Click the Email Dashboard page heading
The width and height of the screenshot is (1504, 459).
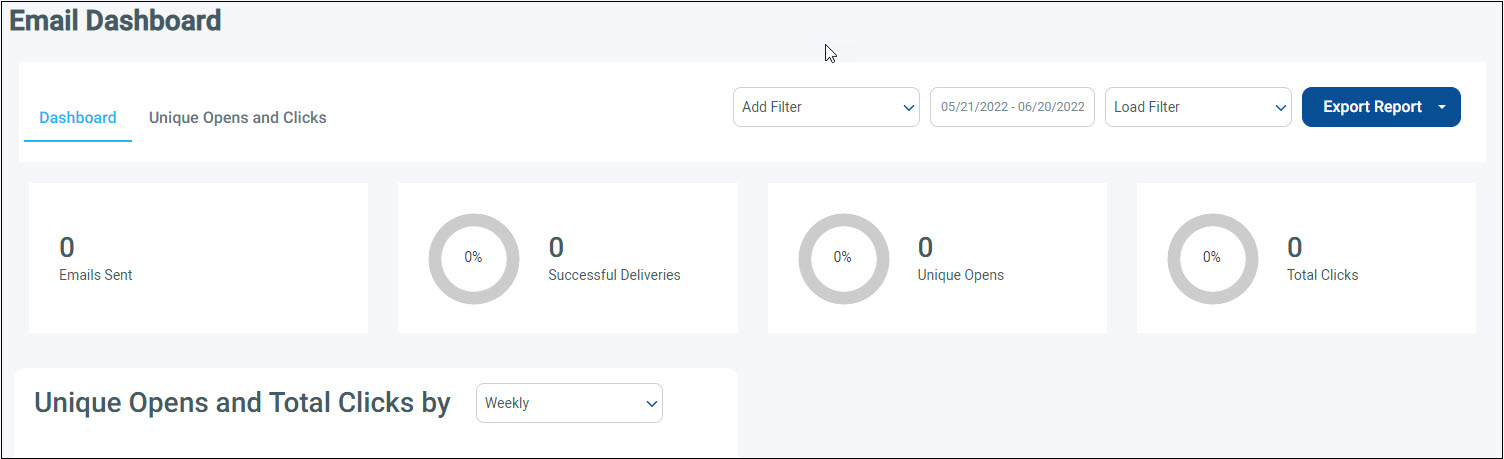click(x=115, y=20)
